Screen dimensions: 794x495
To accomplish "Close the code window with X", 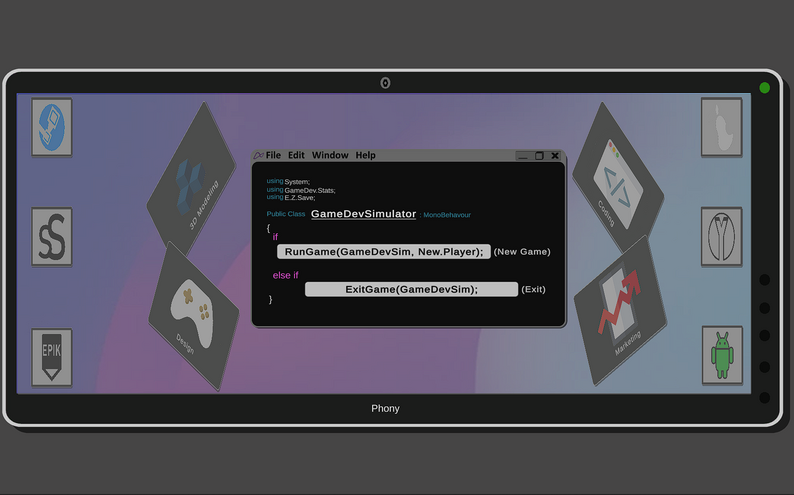I will [x=555, y=156].
